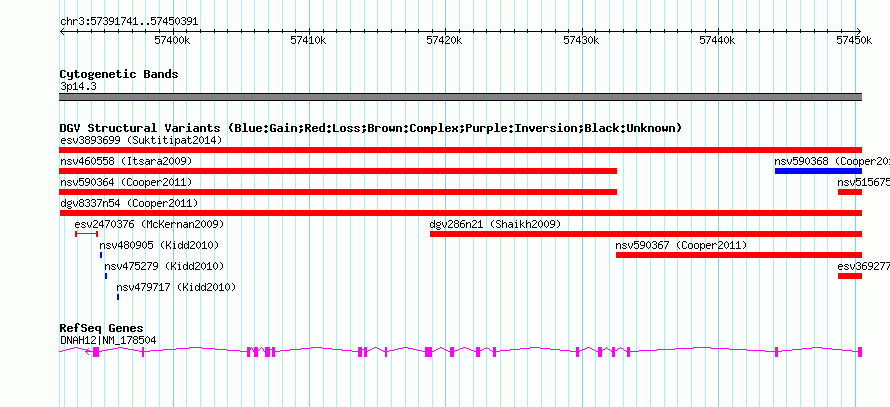Open the nsv590364 (Cooper2011) label
This screenshot has width=890, height=407.
pyautogui.click(x=126, y=182)
